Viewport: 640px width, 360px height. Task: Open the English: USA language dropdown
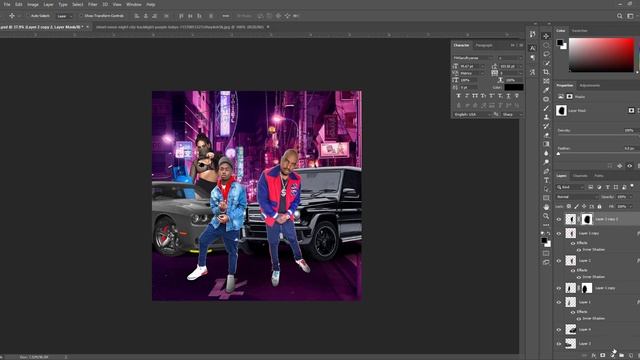(x=472, y=114)
